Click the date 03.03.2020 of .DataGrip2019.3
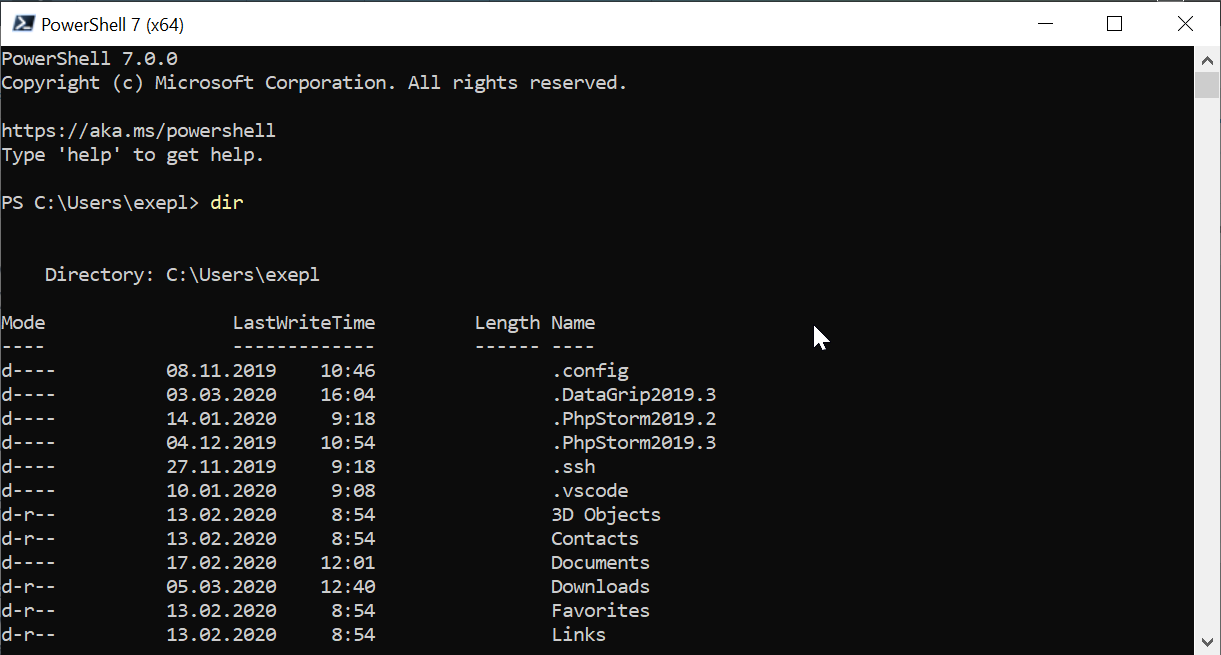 coord(221,395)
